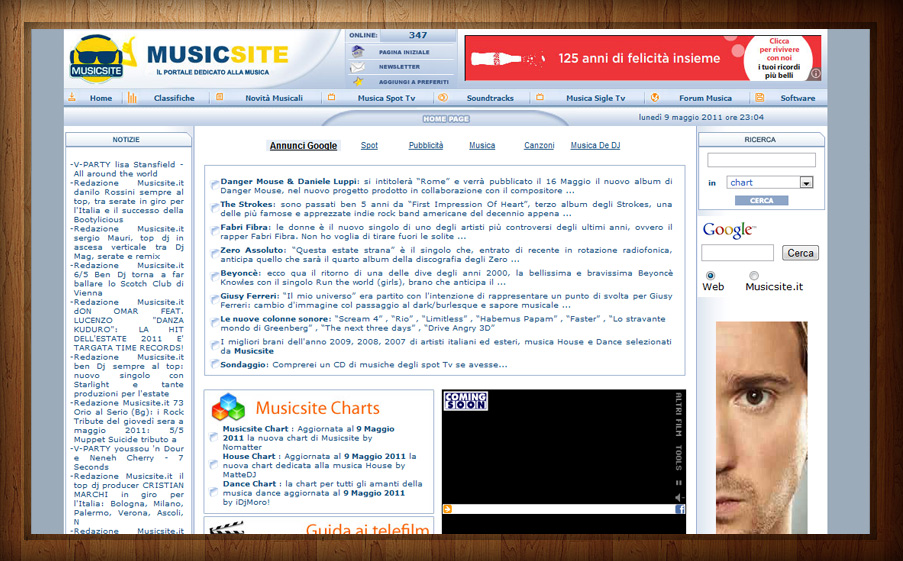The image size is (903, 561).
Task: Click the Canzoni ad link
Action: [539, 145]
